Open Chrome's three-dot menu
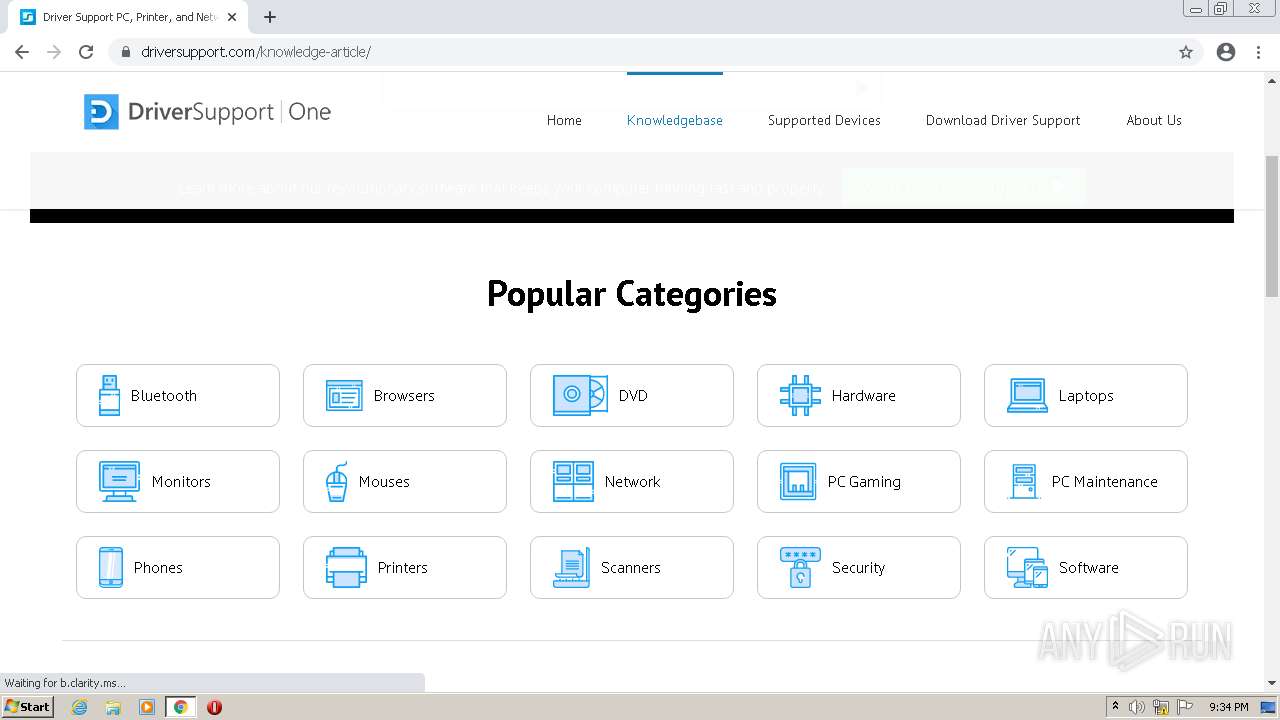 point(1258,52)
